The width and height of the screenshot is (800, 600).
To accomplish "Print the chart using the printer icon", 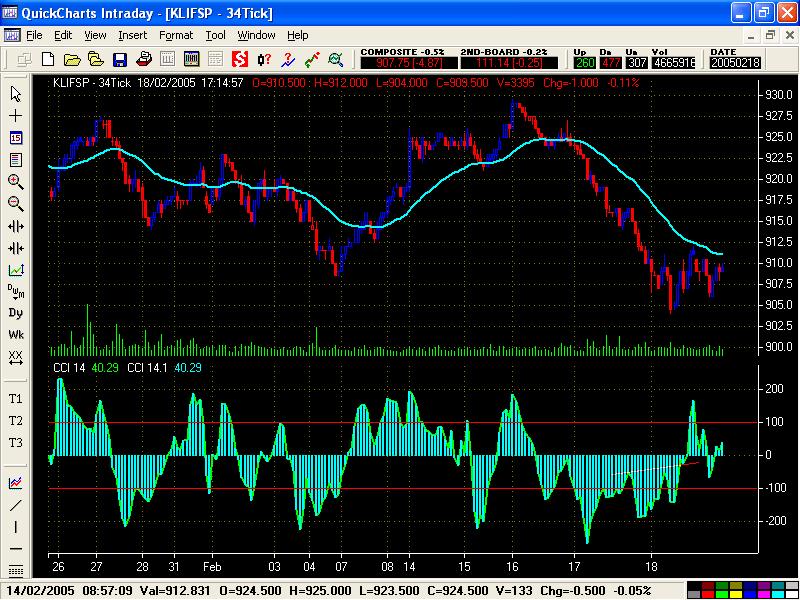I will tap(144, 59).
